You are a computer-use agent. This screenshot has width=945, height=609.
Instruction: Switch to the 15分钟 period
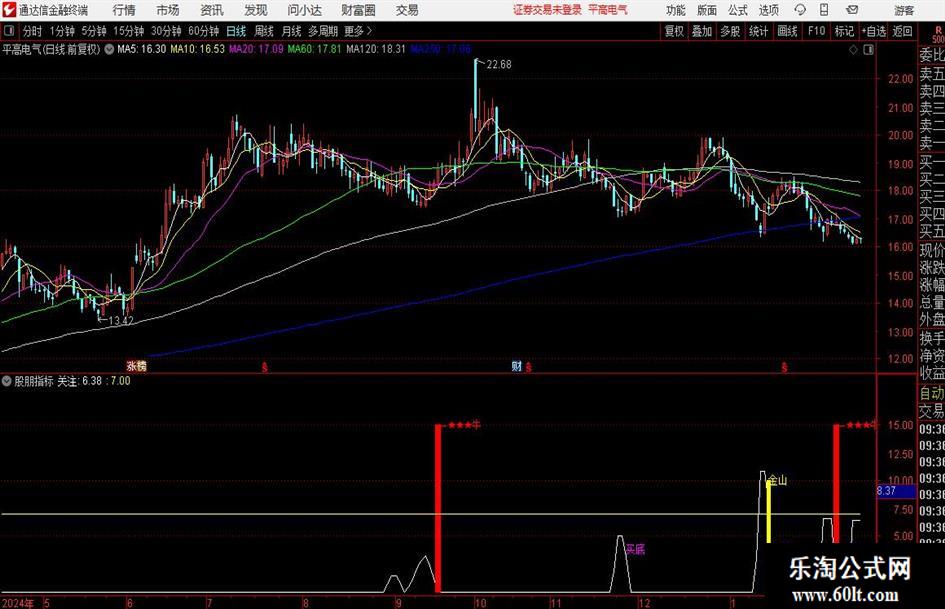[x=128, y=31]
